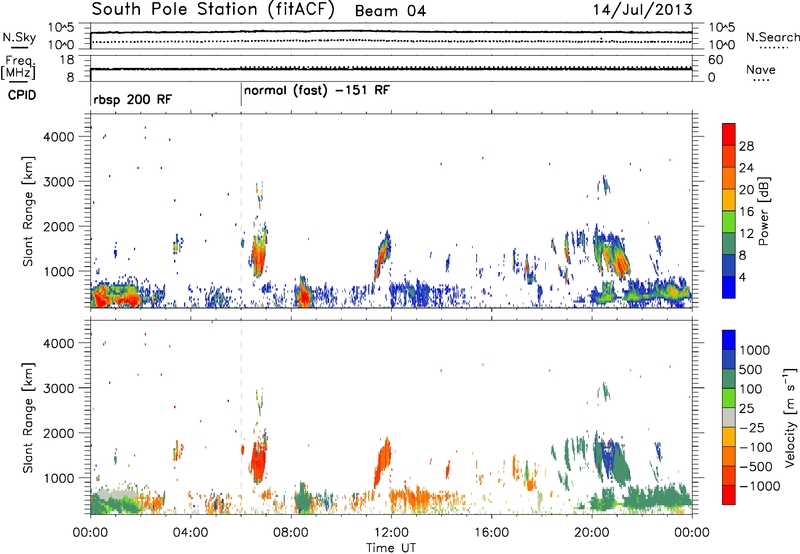Click the date '14/Jul/2013'
Viewport: 800px width, 554px height.
point(642,10)
